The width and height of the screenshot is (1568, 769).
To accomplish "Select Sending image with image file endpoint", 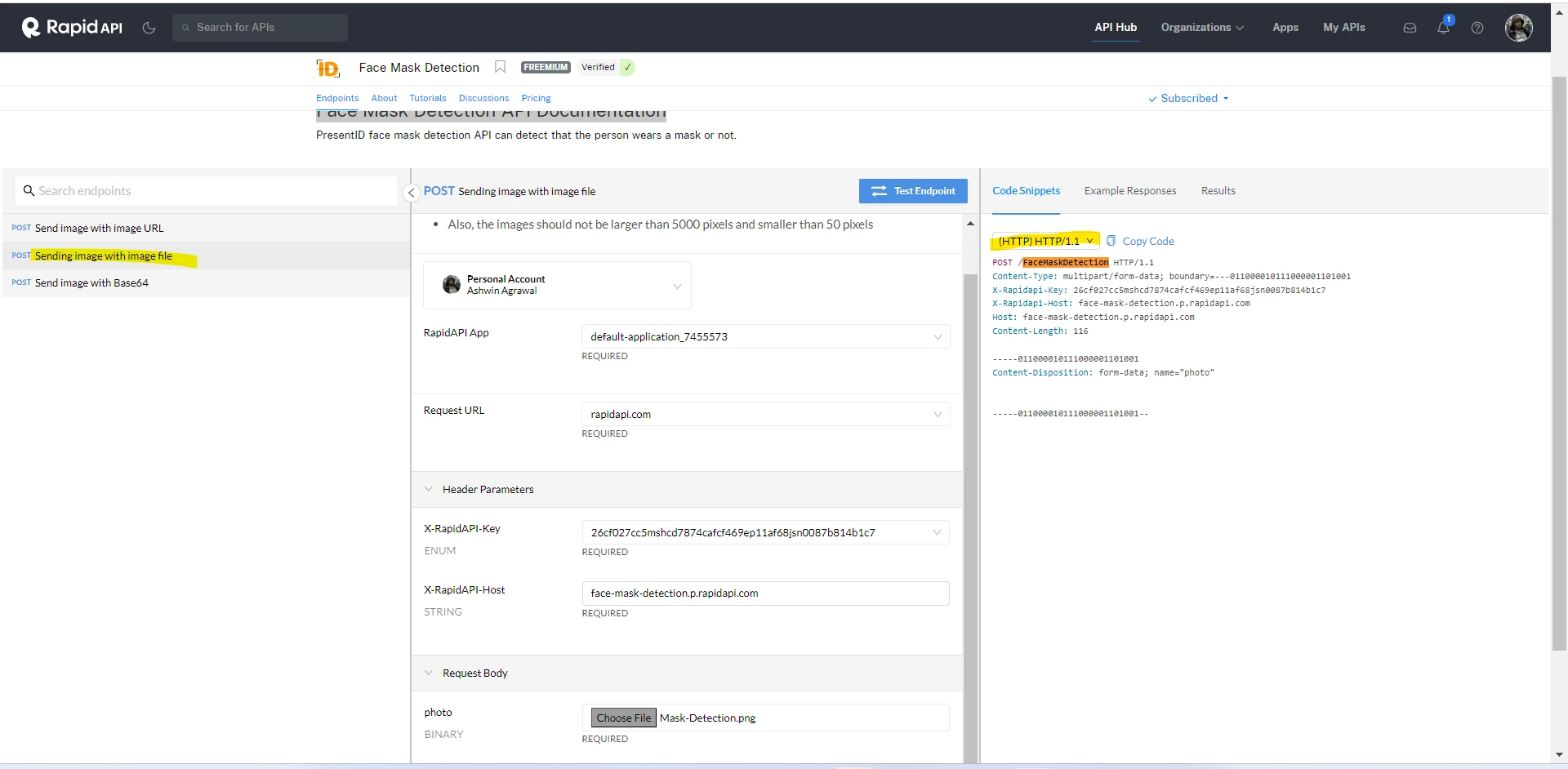I will pyautogui.click(x=206, y=256).
